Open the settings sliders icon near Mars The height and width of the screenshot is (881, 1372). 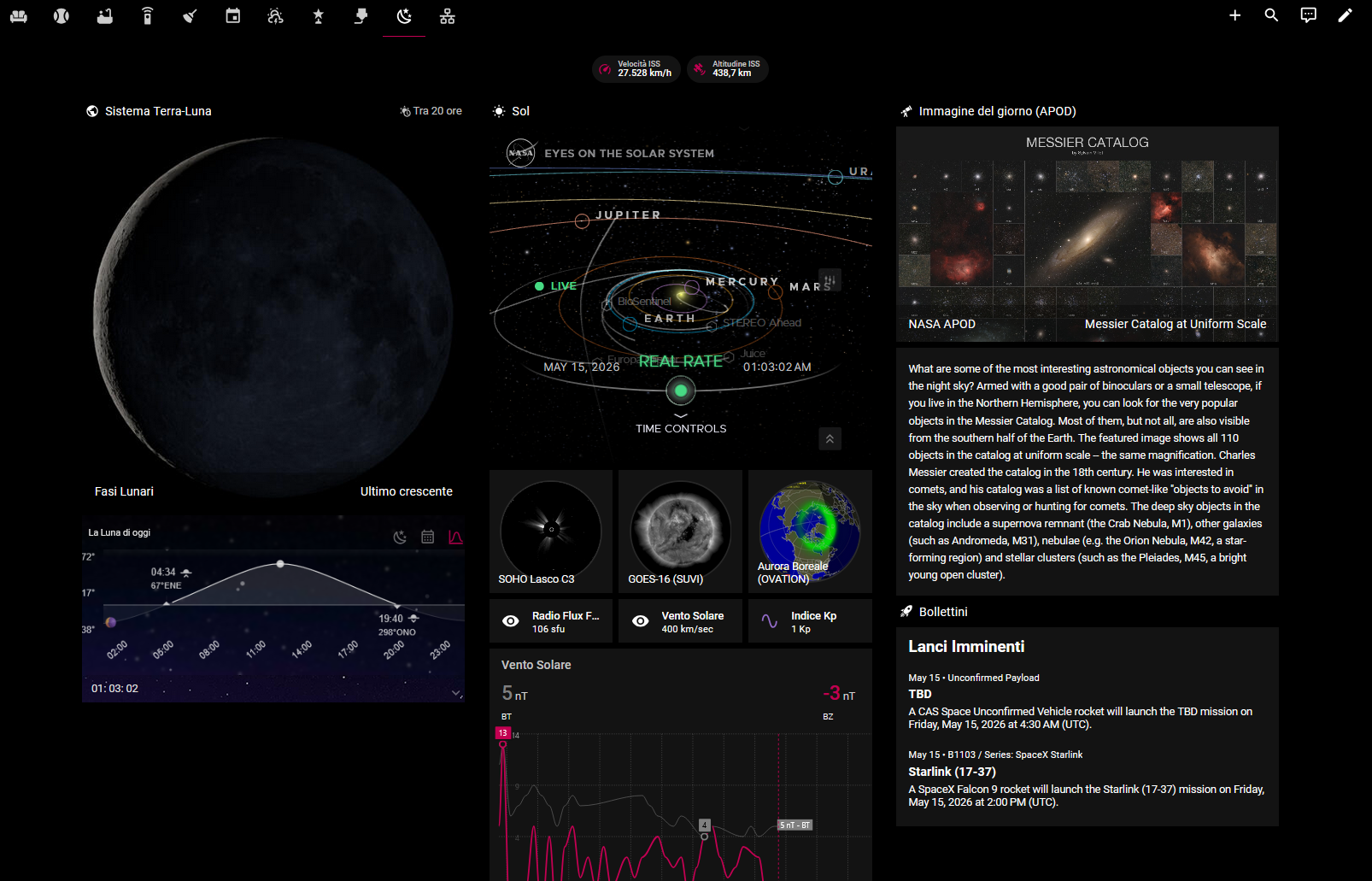pyautogui.click(x=830, y=280)
